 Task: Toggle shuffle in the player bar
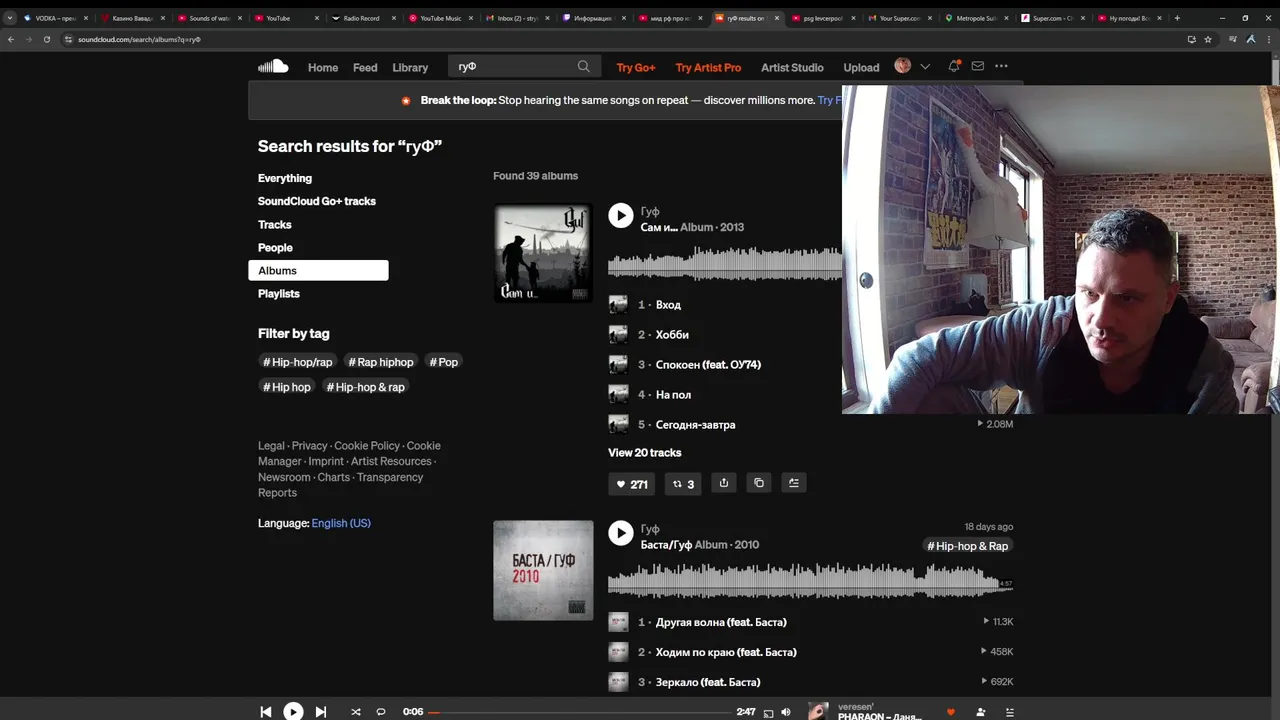coord(356,712)
